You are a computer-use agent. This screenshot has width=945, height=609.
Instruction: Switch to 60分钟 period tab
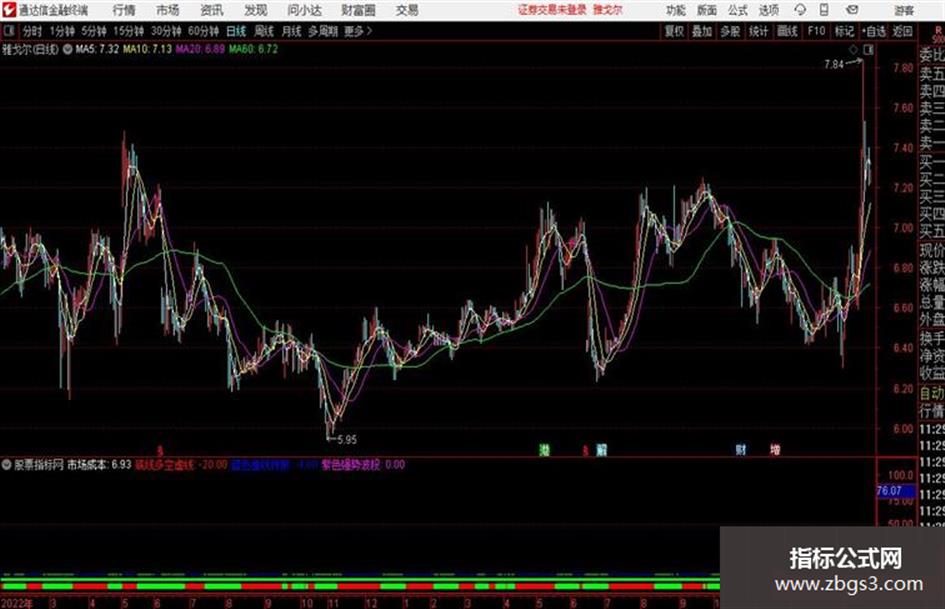[x=203, y=31]
